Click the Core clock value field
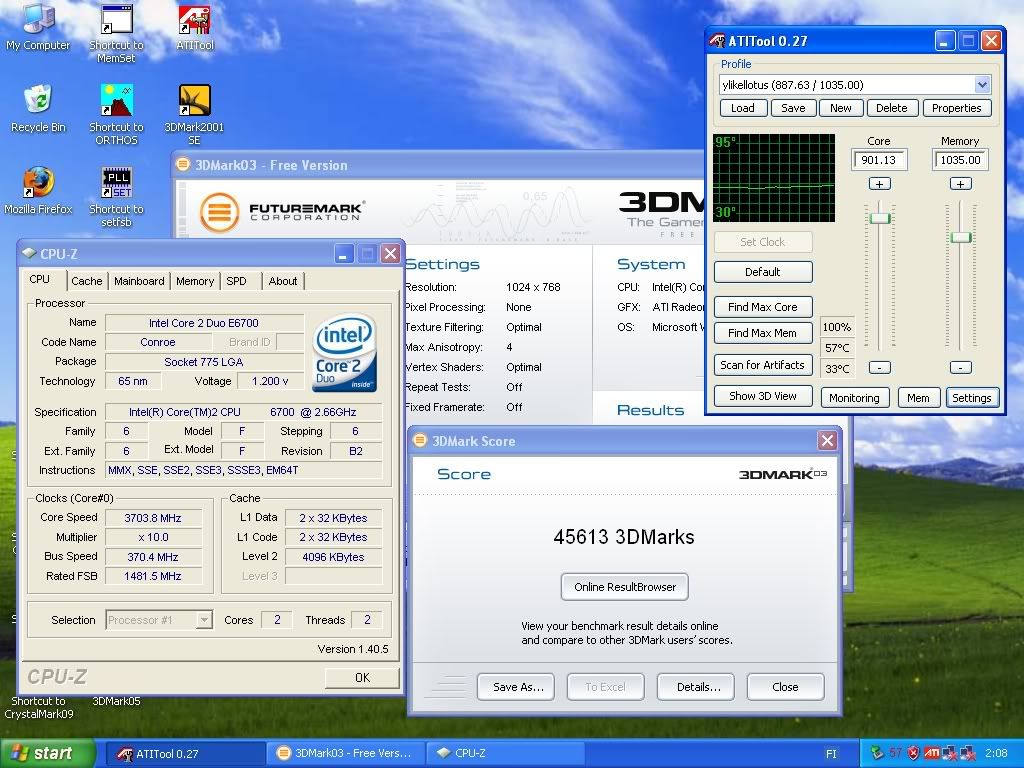 879,160
